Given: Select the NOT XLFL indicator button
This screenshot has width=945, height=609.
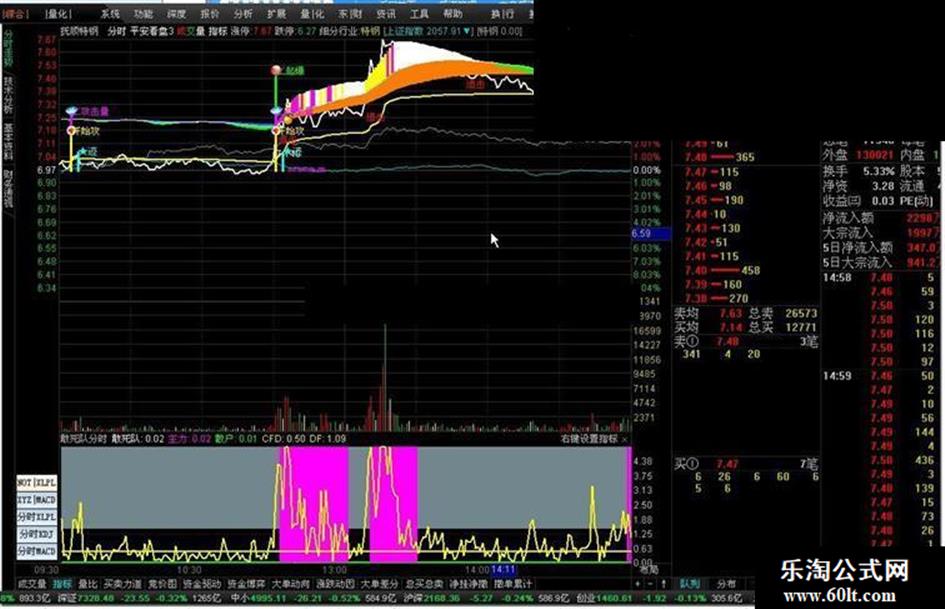Looking at the screenshot, I should 37,482.
